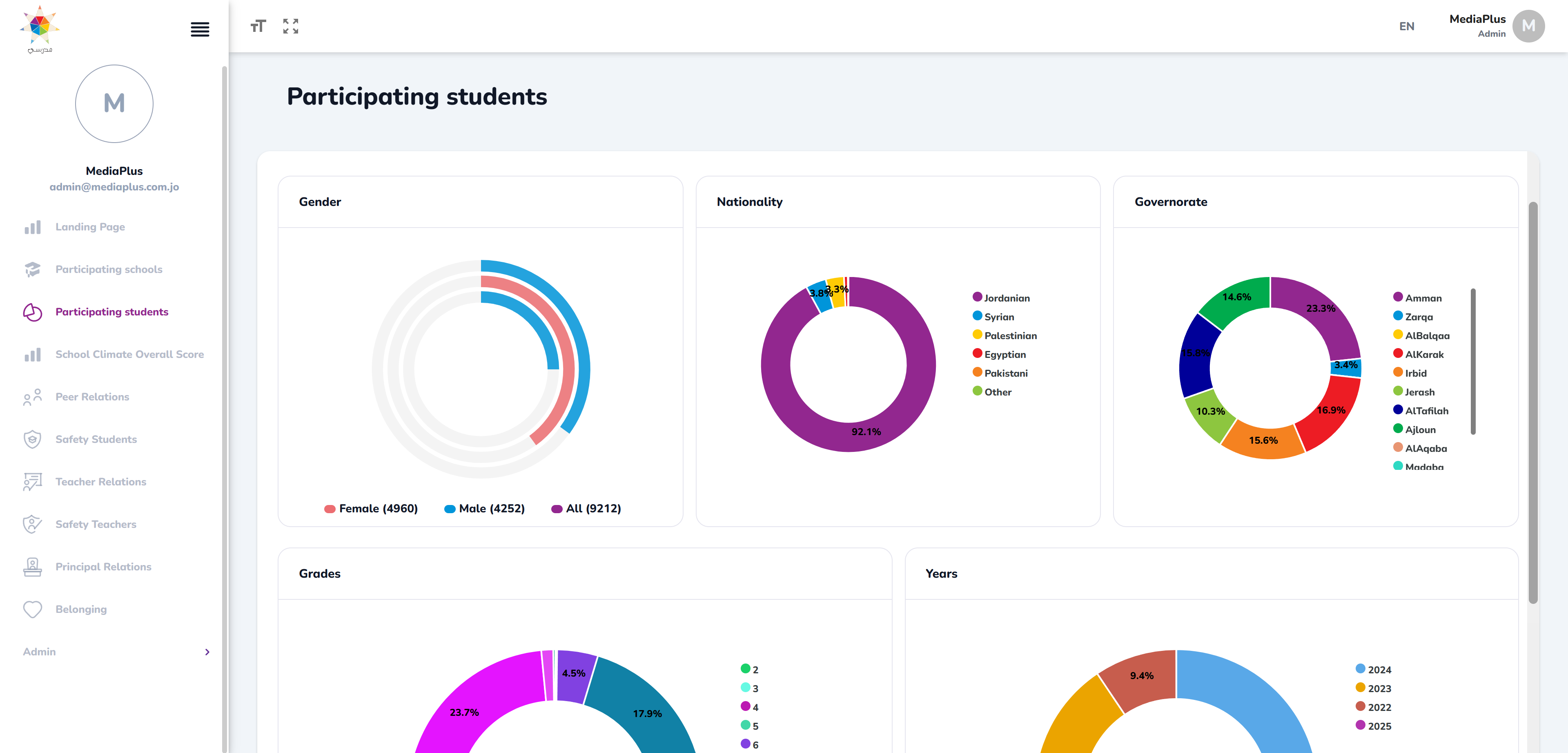The width and height of the screenshot is (1568, 753).
Task: Click the Participating schools graduation icon
Action: pyautogui.click(x=33, y=269)
